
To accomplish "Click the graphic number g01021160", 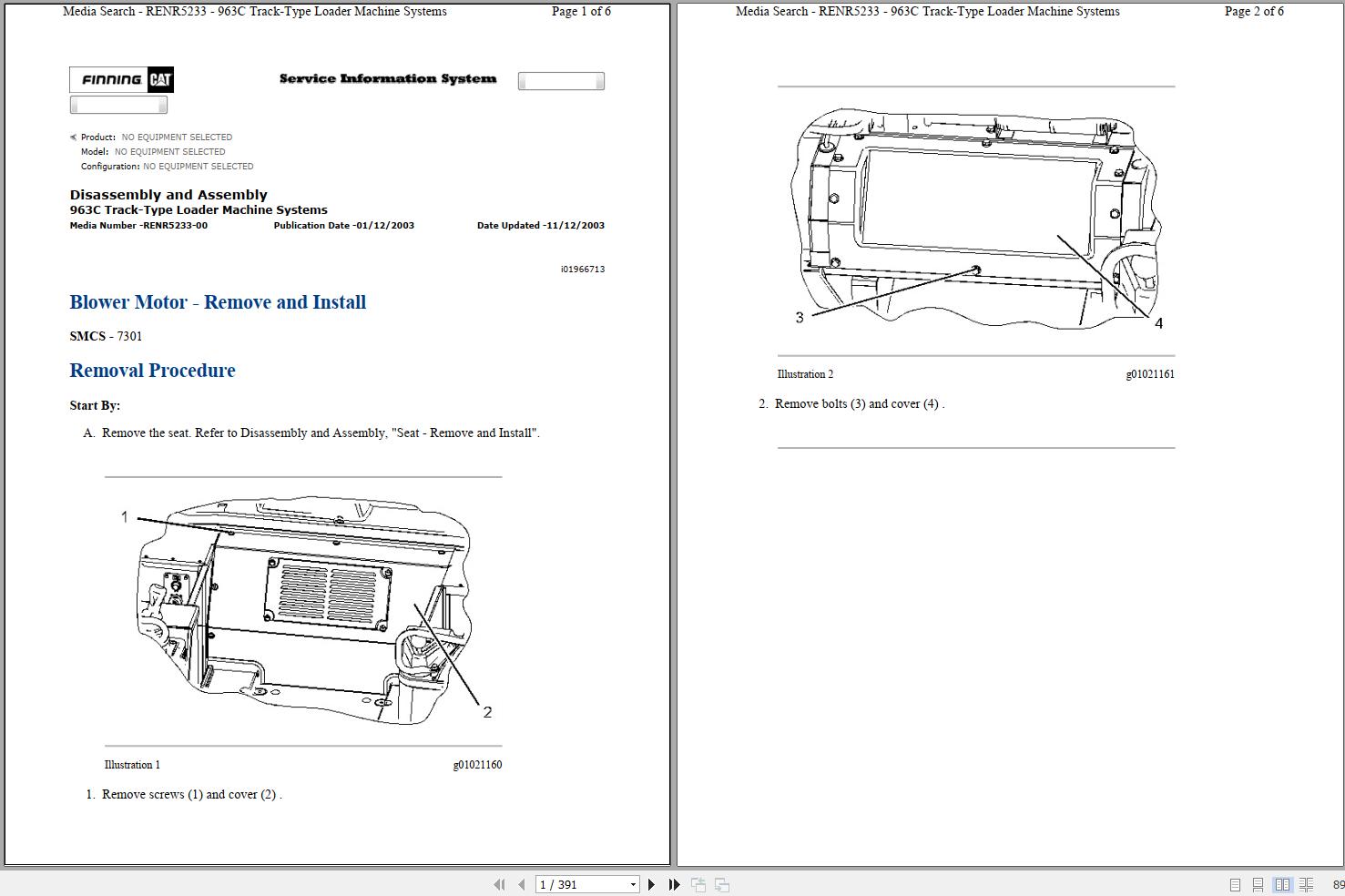I will [477, 765].
